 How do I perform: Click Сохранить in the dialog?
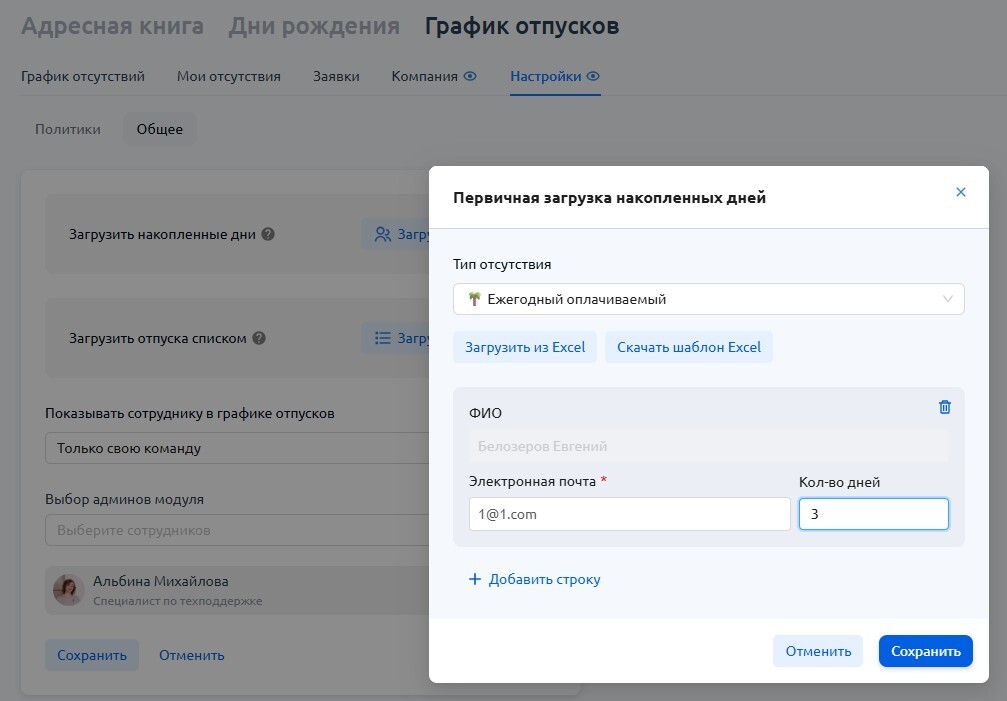[x=926, y=651]
